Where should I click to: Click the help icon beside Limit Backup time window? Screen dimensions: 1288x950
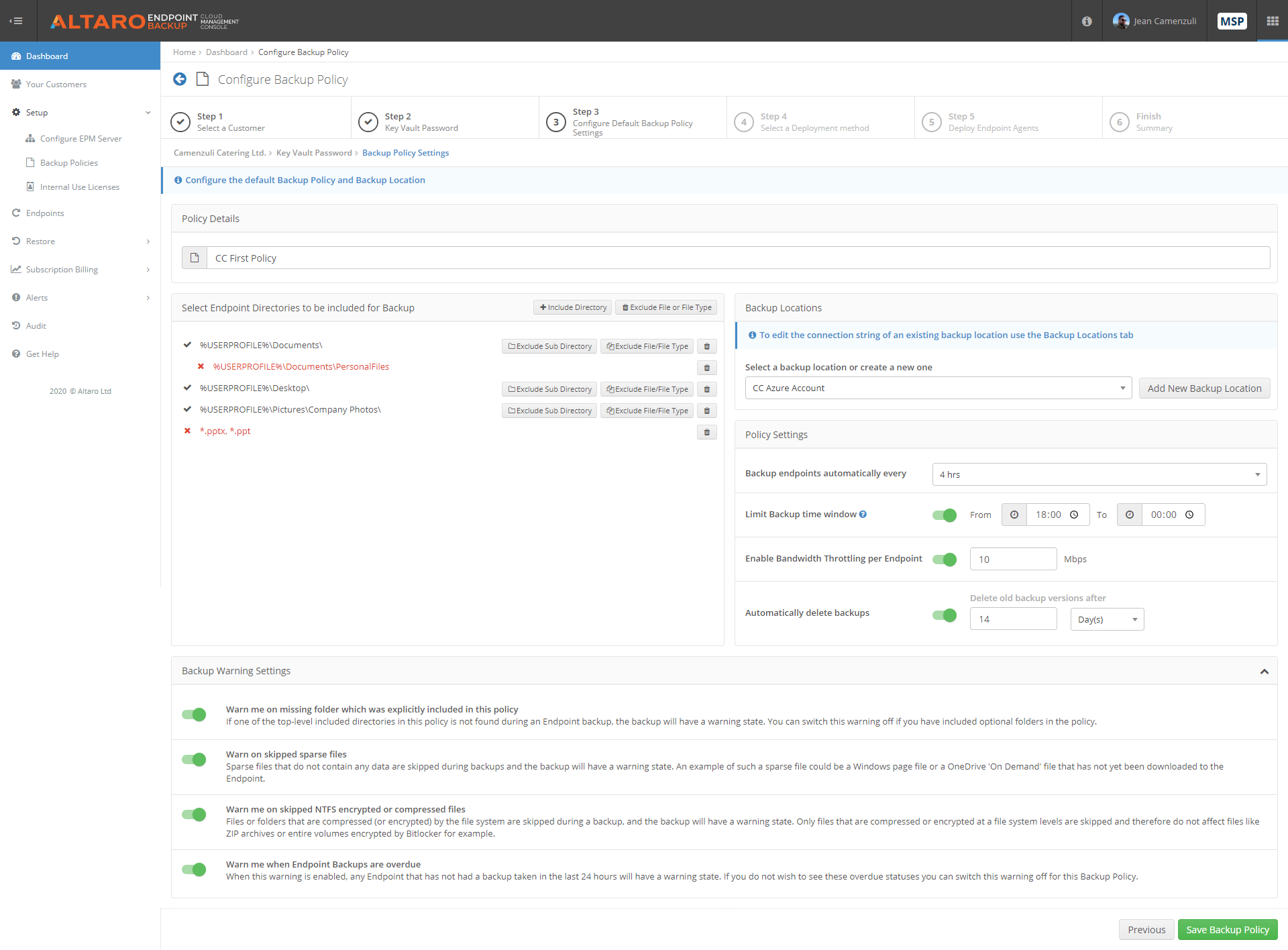(x=863, y=514)
